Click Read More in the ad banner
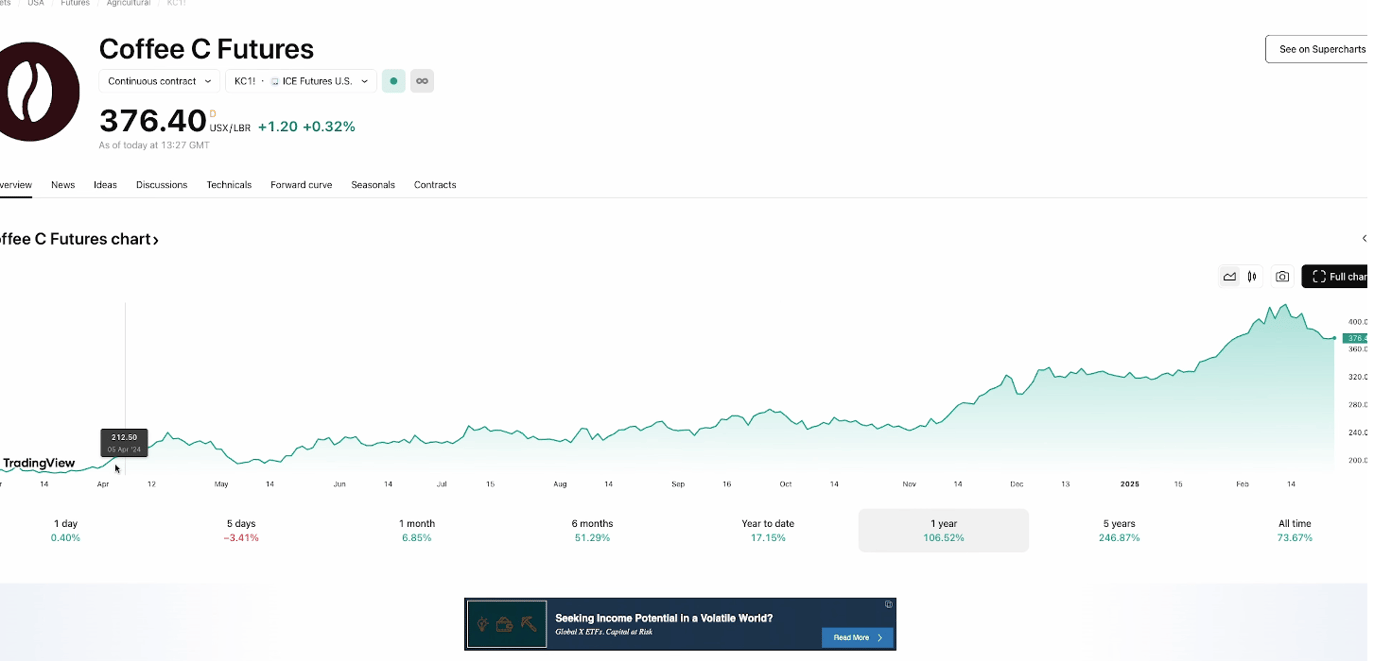This screenshot has height=661, width=1374. pos(858,637)
